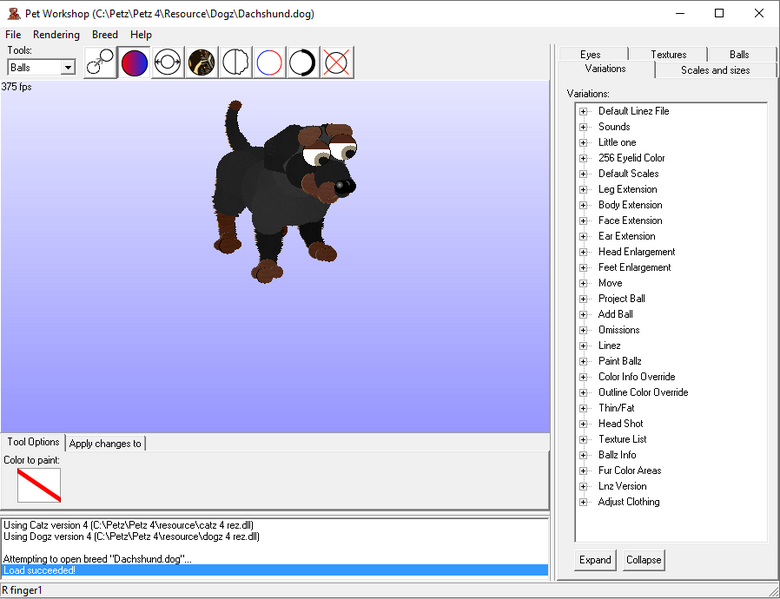Select the Texture List tree item

point(622,439)
